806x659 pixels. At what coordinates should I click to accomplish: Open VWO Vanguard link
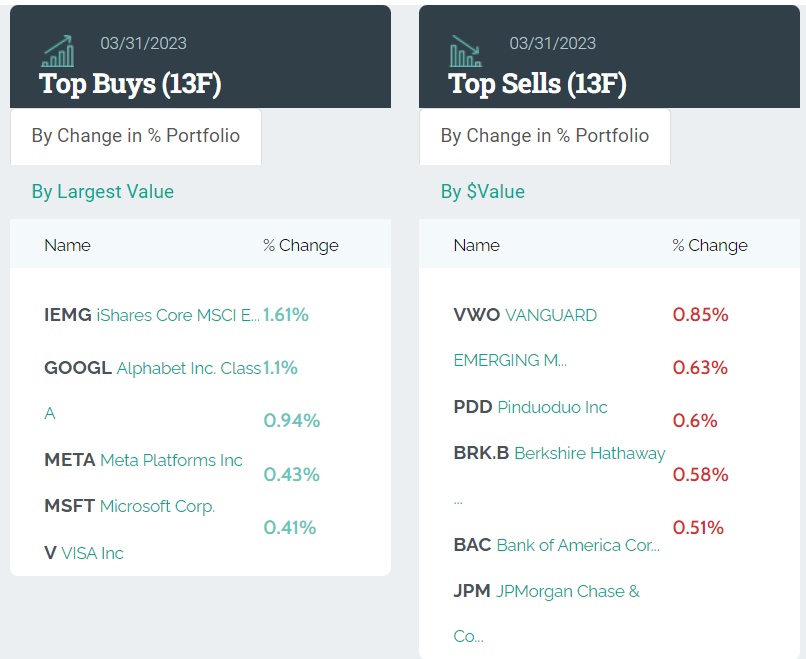click(x=525, y=315)
